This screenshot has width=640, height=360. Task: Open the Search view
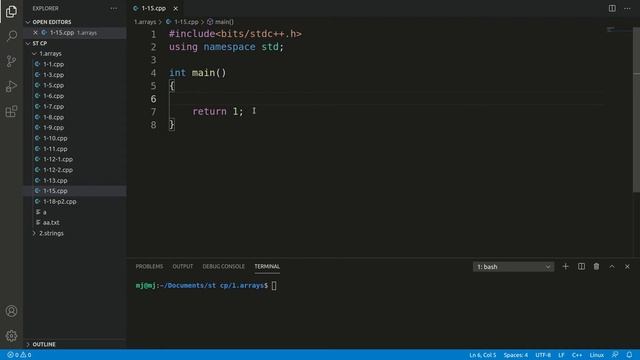[x=11, y=36]
